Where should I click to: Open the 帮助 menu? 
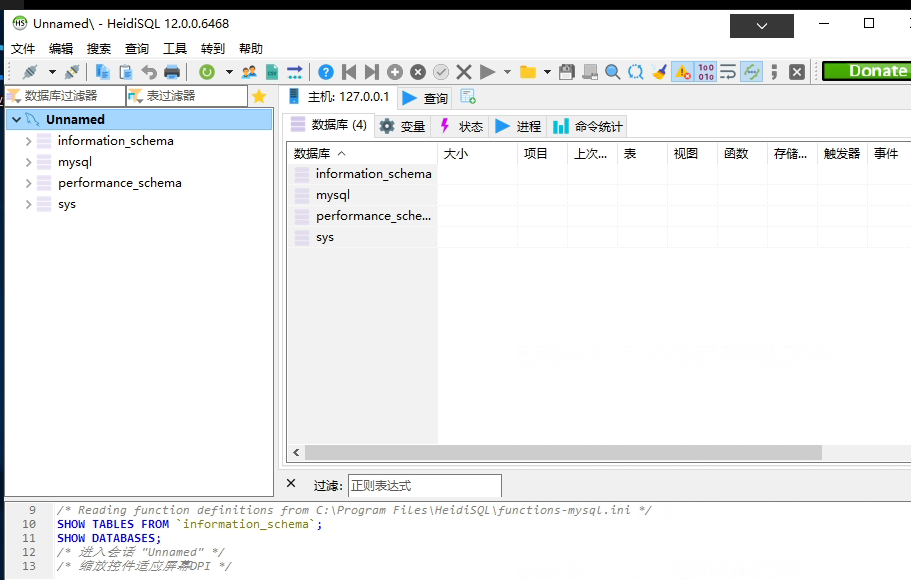[x=251, y=49]
